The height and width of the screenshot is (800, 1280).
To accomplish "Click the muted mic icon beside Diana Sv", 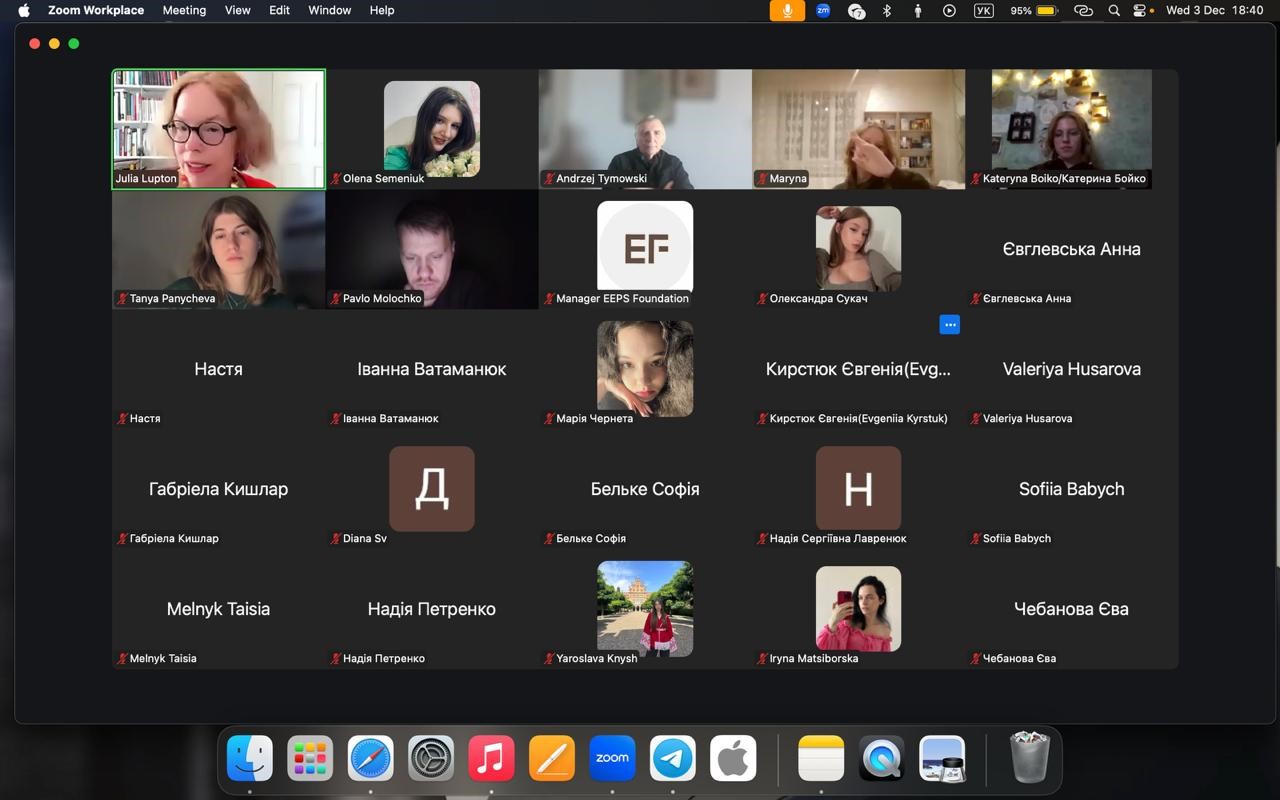I will coord(336,539).
